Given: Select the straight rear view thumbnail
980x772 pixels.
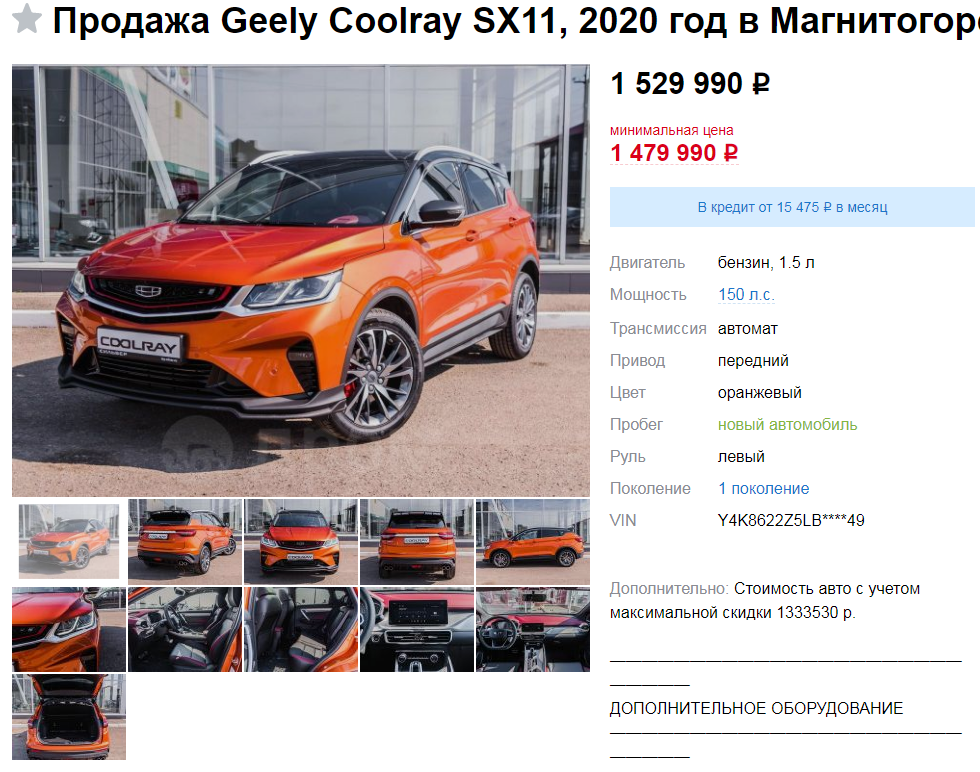Looking at the screenshot, I should click(417, 542).
